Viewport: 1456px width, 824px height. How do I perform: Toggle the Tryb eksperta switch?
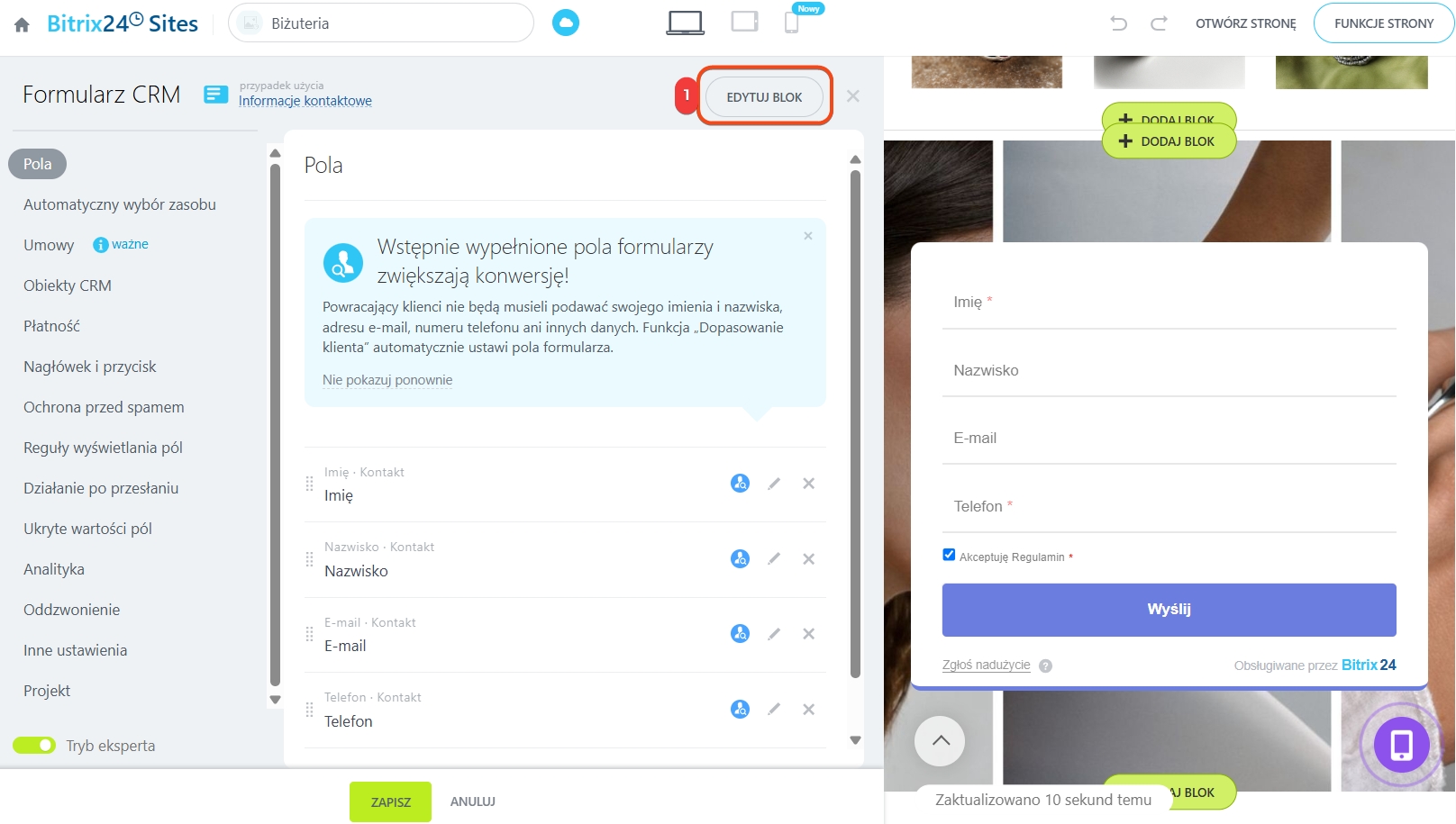tap(34, 746)
